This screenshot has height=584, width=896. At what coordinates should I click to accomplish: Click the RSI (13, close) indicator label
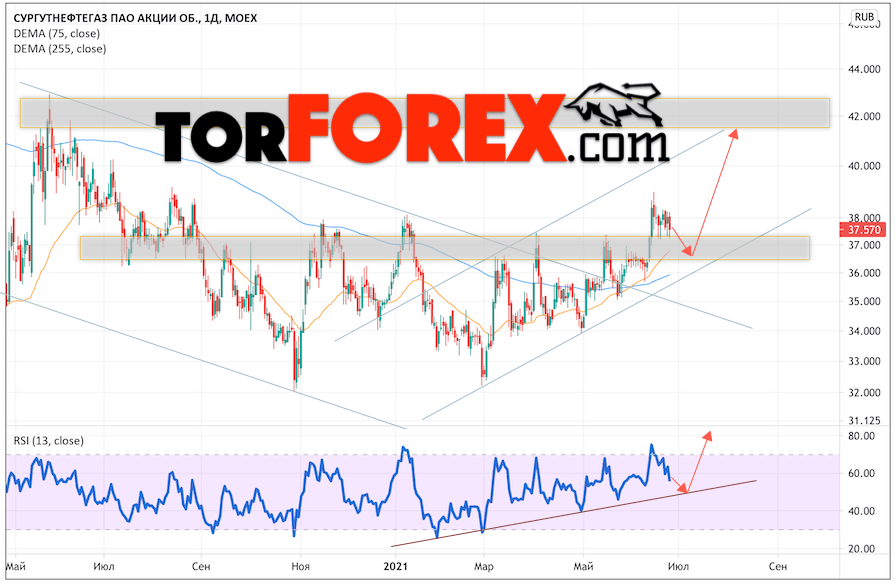(x=49, y=441)
